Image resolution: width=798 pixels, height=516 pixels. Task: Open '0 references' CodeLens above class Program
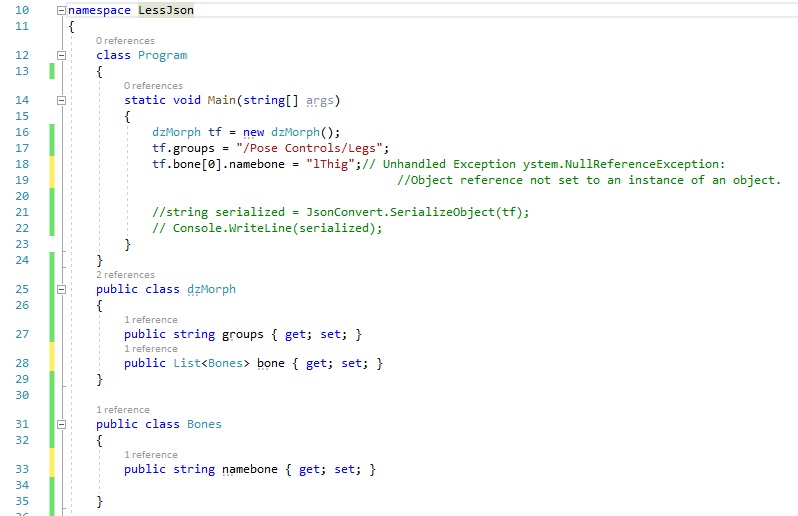click(125, 41)
